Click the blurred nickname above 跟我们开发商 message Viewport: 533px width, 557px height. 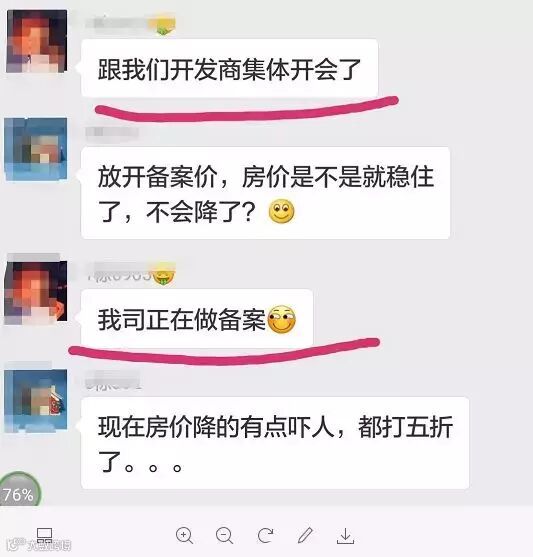[131, 24]
